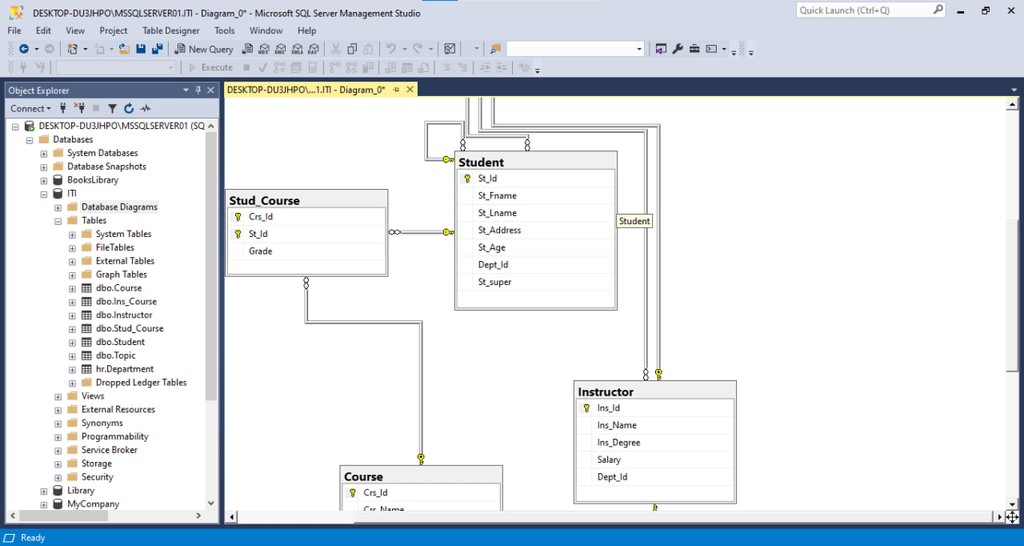
Task: Select the Programmability folder
Action: click(x=114, y=437)
